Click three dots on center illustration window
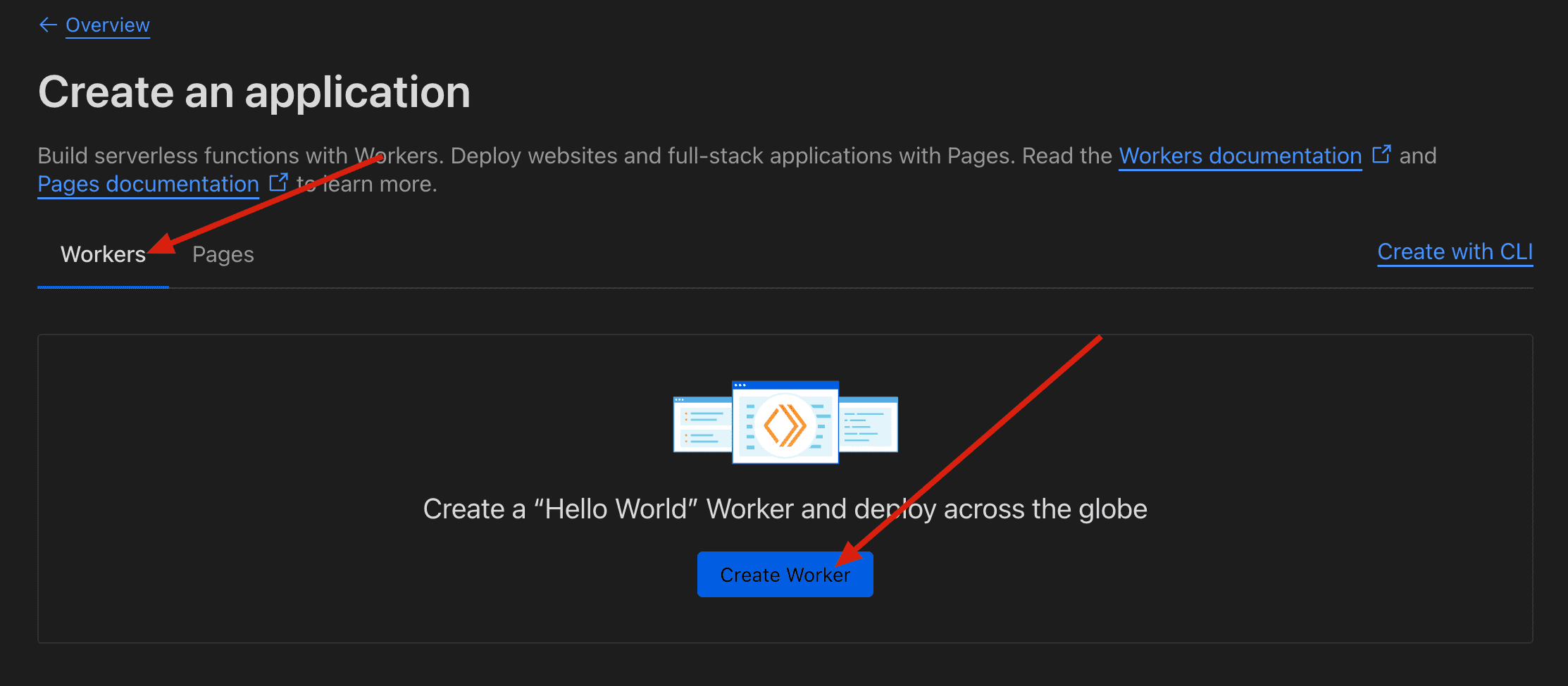This screenshot has height=686, width=1568. coord(740,385)
